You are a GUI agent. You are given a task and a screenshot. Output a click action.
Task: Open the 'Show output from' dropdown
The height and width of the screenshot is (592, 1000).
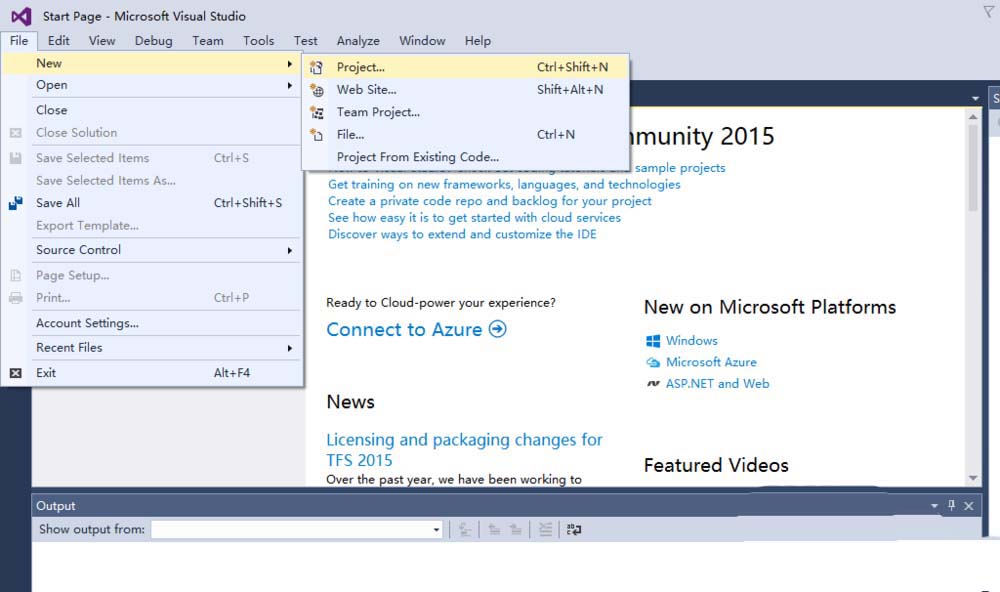436,530
